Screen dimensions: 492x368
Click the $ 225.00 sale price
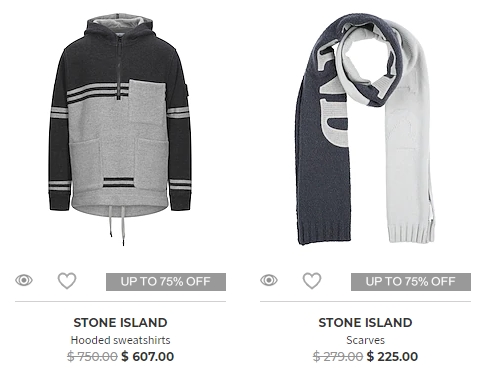392,356
